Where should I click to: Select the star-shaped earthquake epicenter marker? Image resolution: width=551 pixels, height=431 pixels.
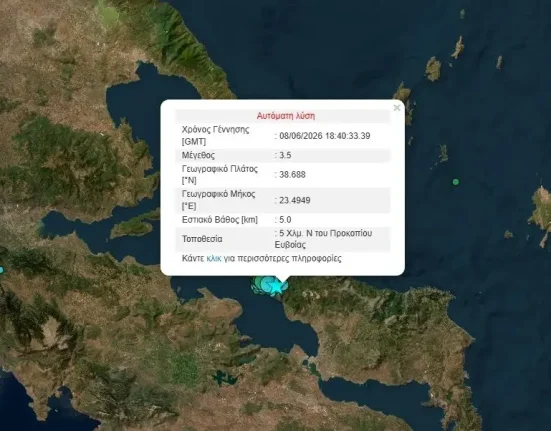pyautogui.click(x=276, y=287)
